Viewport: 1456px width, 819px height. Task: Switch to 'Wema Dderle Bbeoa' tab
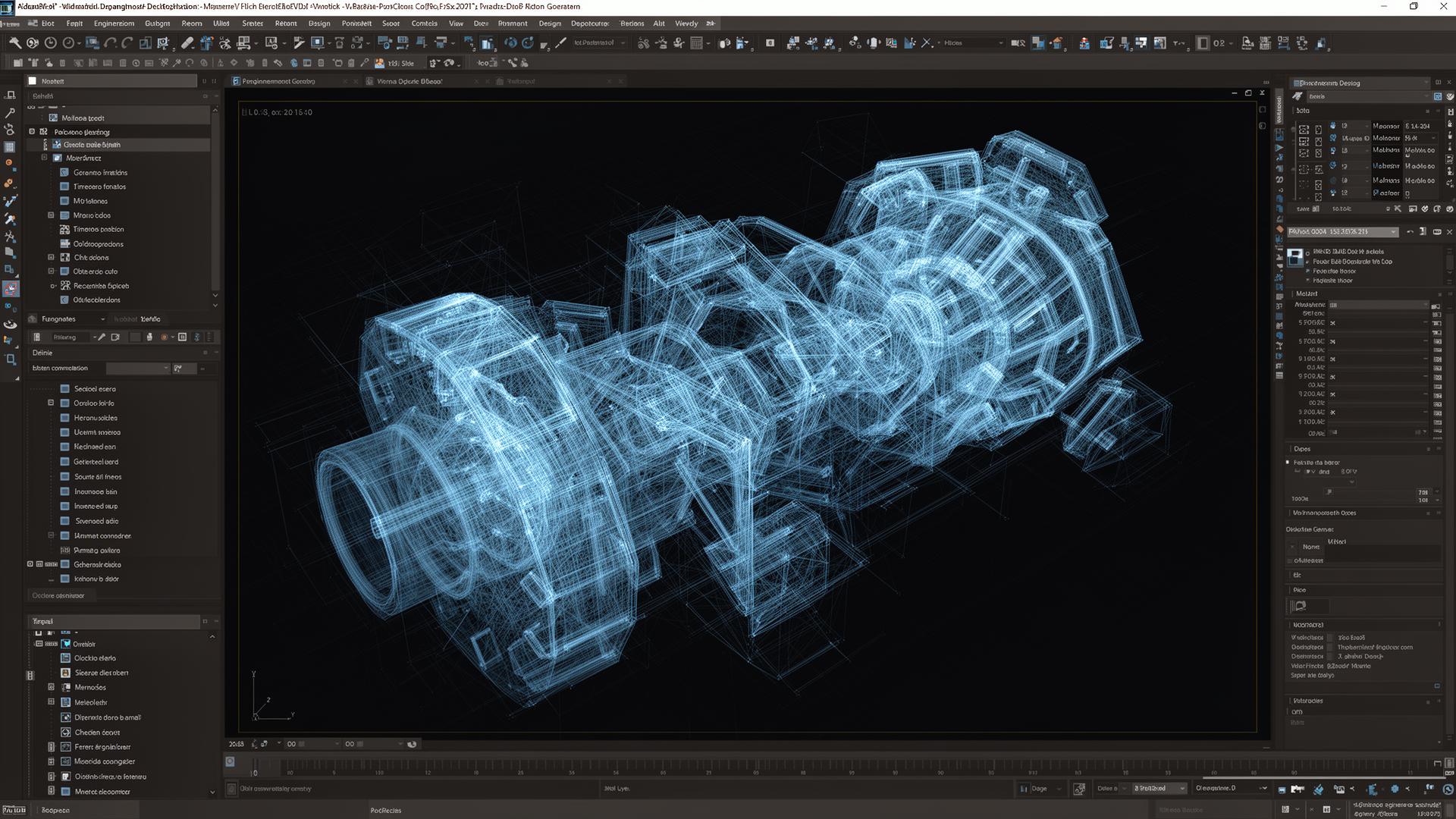(x=409, y=81)
